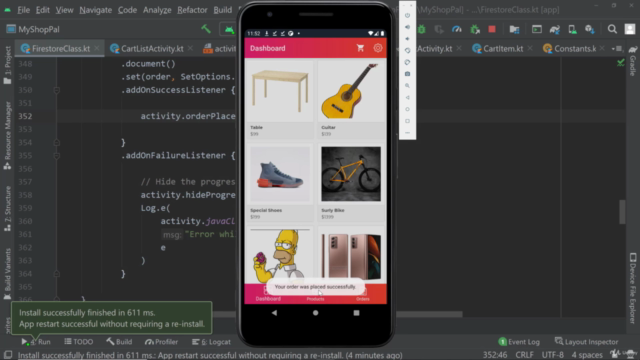The width and height of the screenshot is (640, 360).
Task: Tap the Android back navigation button
Action: [x=274, y=313]
